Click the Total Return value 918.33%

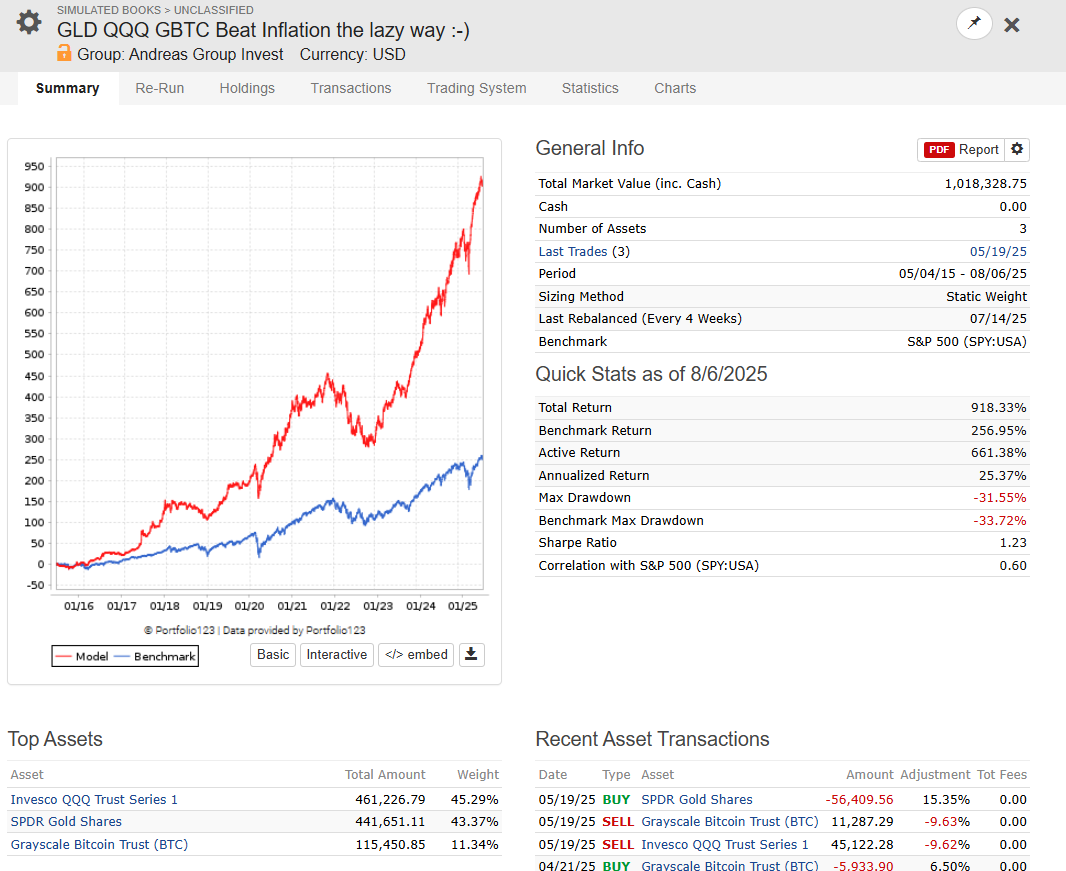coord(998,408)
